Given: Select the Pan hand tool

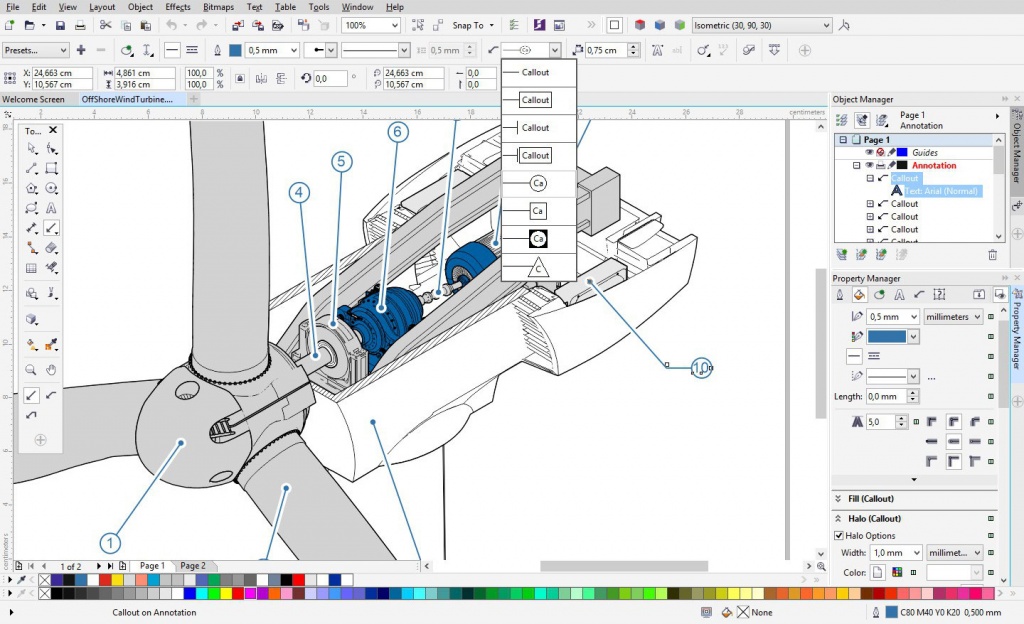Looking at the screenshot, I should click(51, 370).
